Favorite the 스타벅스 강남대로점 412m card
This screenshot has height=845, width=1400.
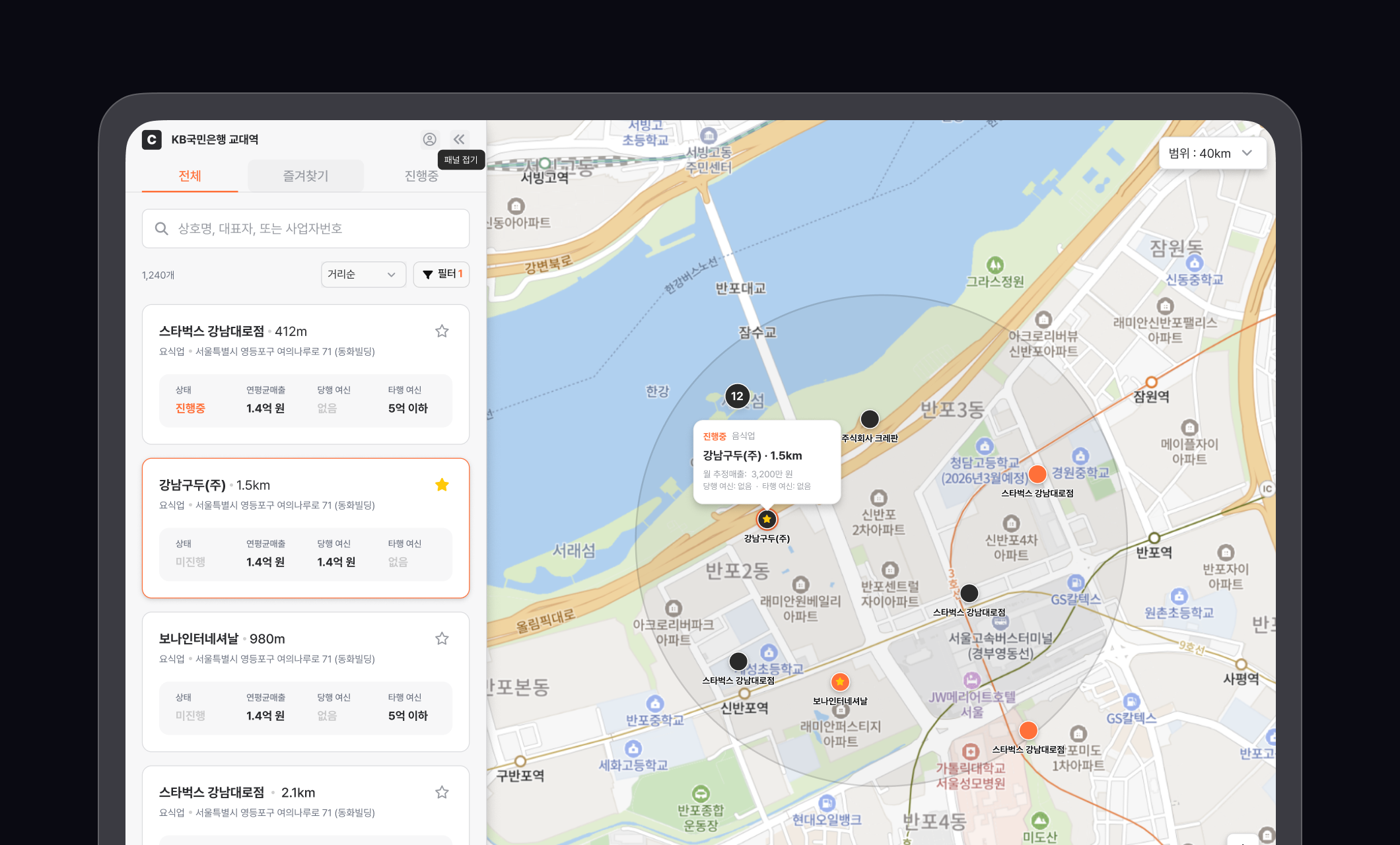[442, 331]
